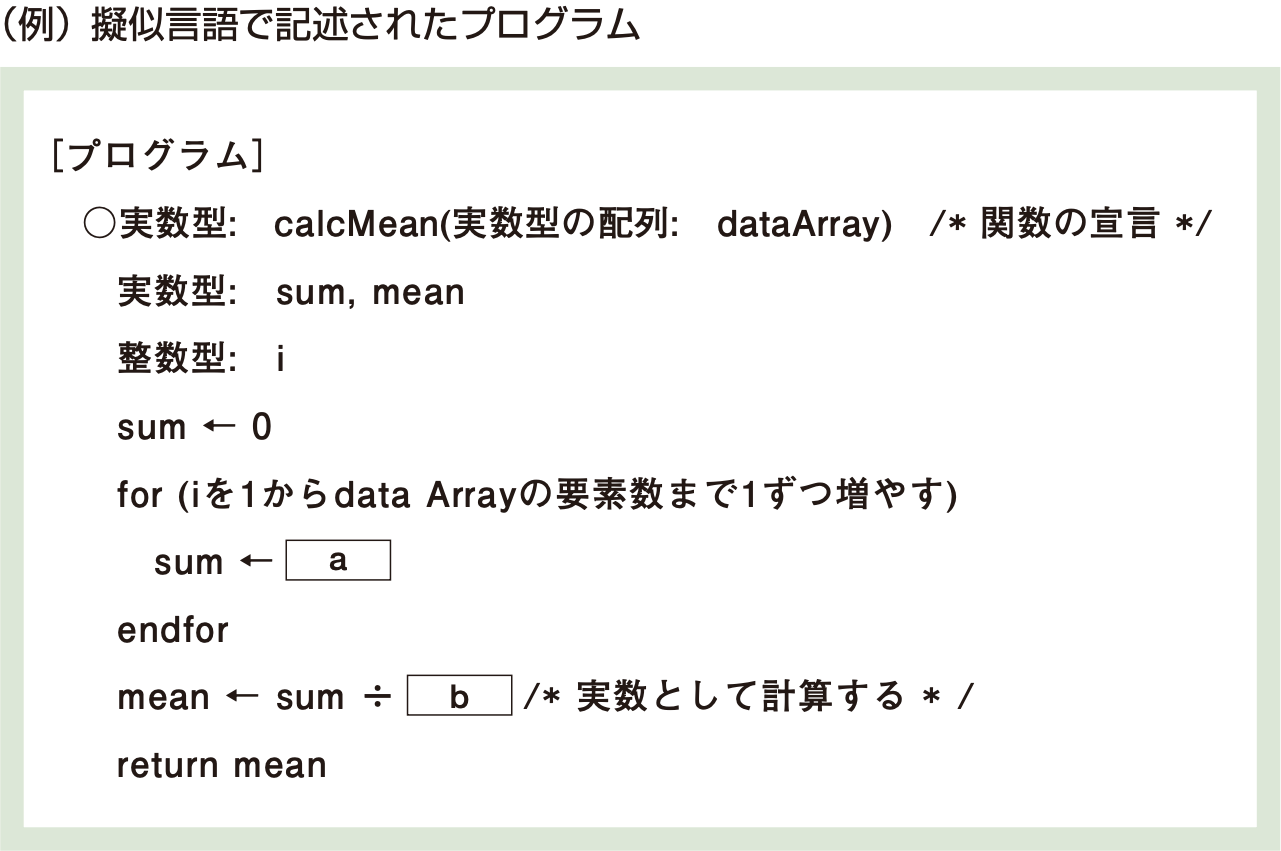Click the endfor keyword

pyautogui.click(x=173, y=630)
